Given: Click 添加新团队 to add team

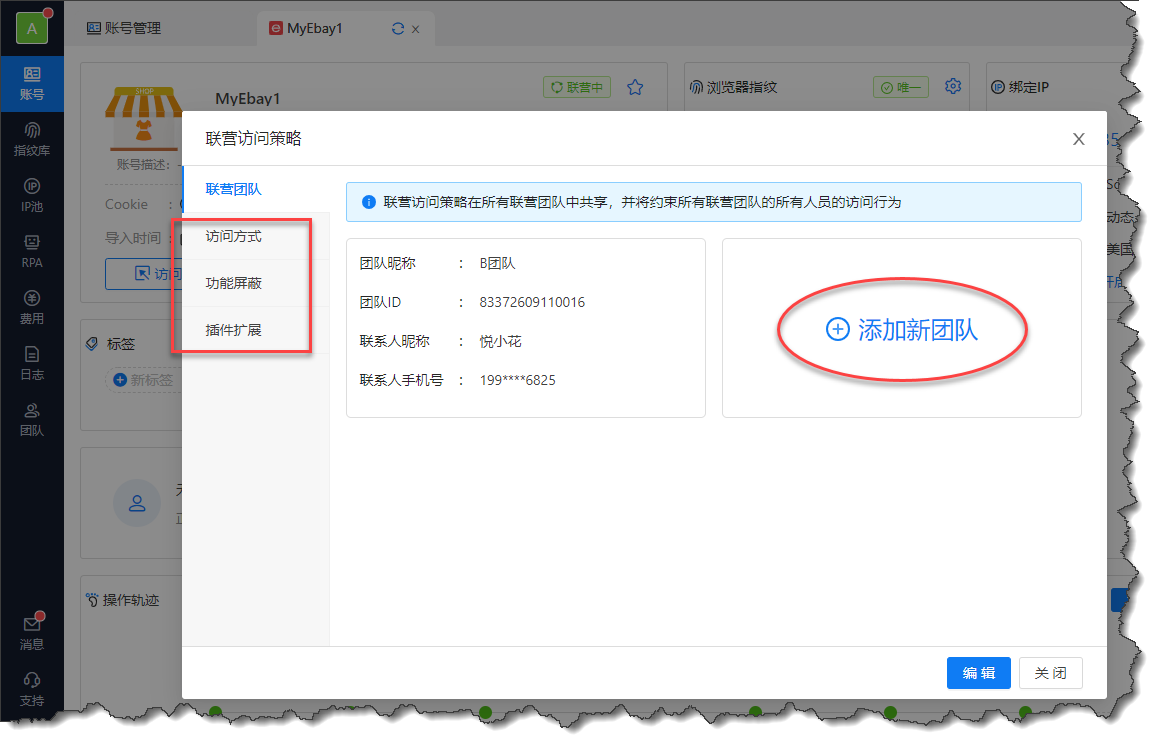Looking at the screenshot, I should tap(902, 330).
